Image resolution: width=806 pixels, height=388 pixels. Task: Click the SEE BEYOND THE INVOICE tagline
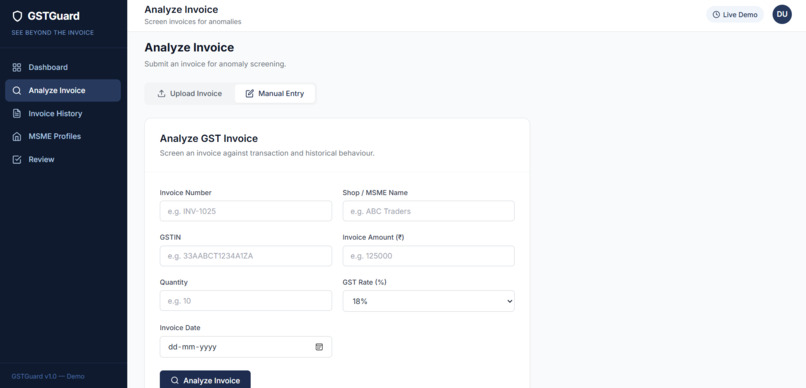click(x=52, y=33)
